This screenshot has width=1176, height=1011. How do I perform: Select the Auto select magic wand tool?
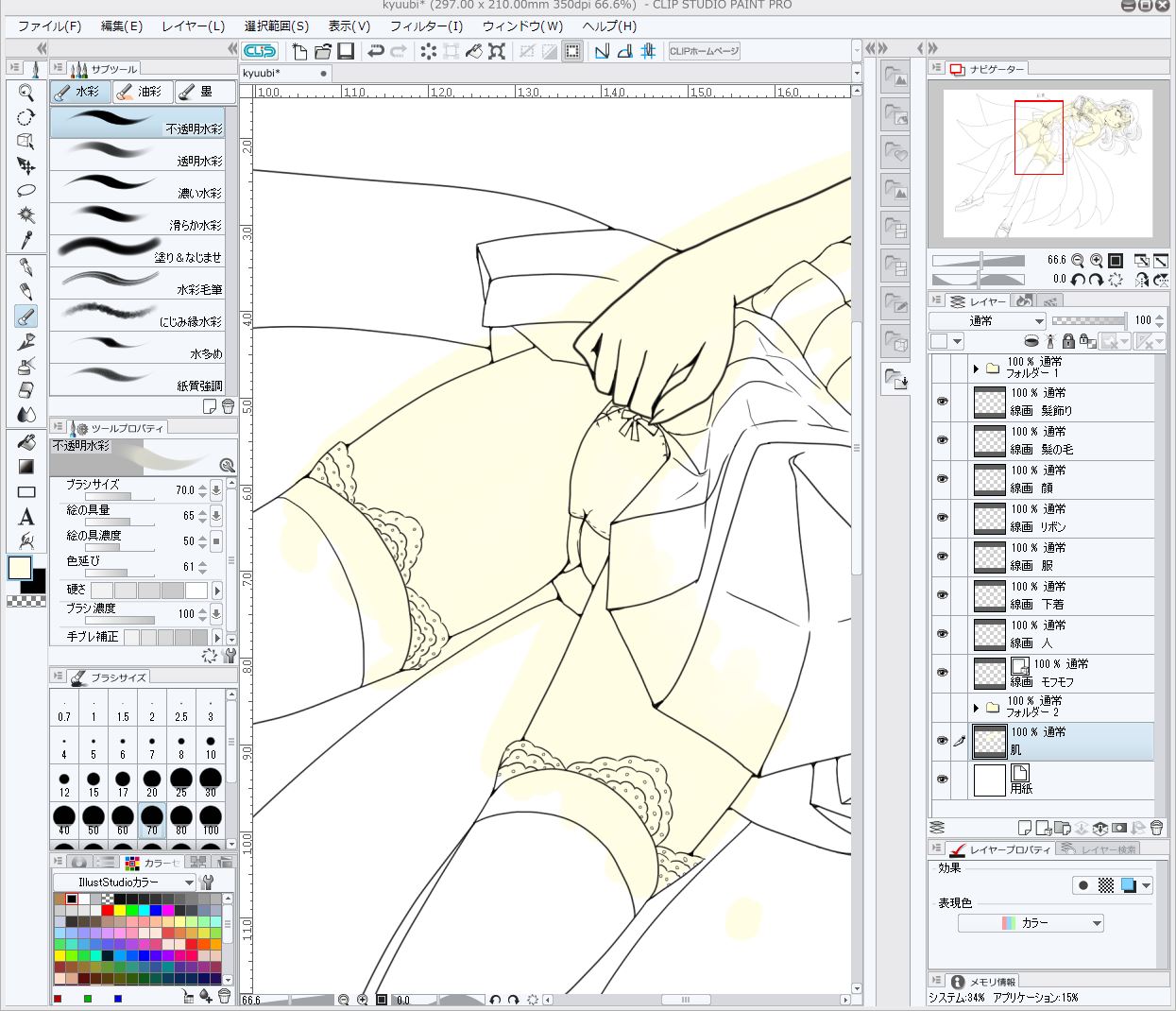point(26,215)
